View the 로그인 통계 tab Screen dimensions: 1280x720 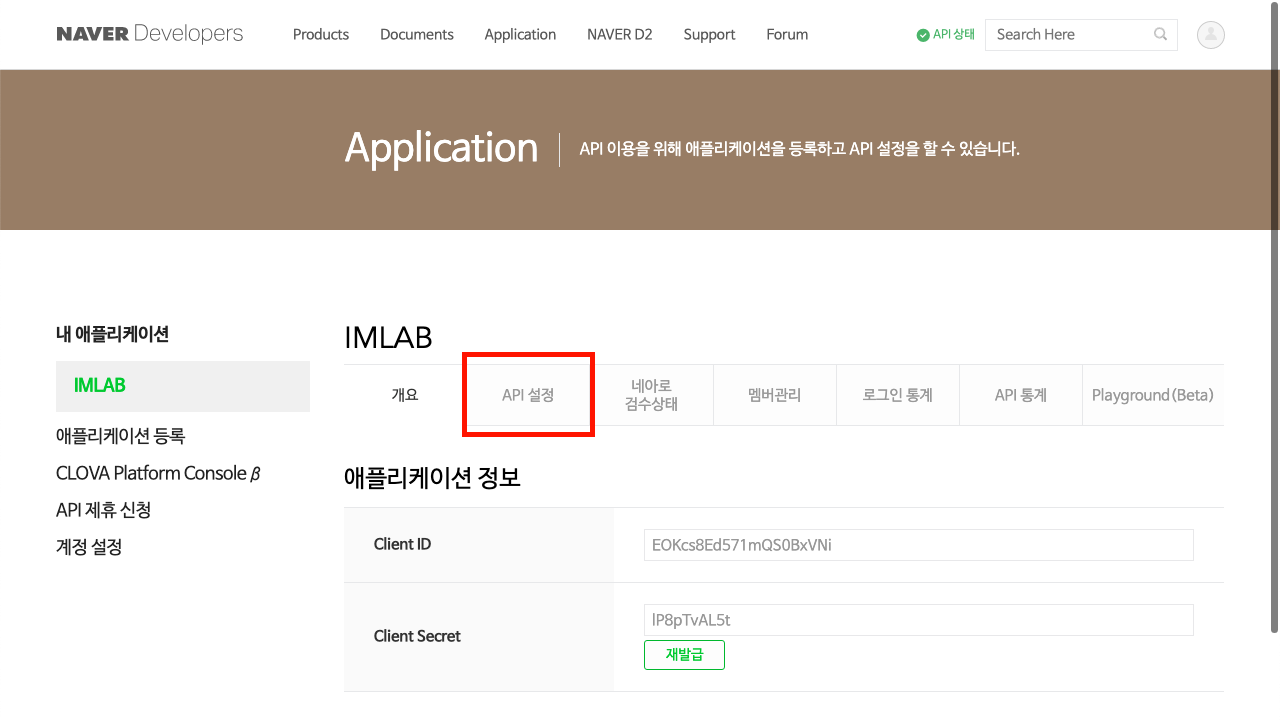(x=898, y=395)
